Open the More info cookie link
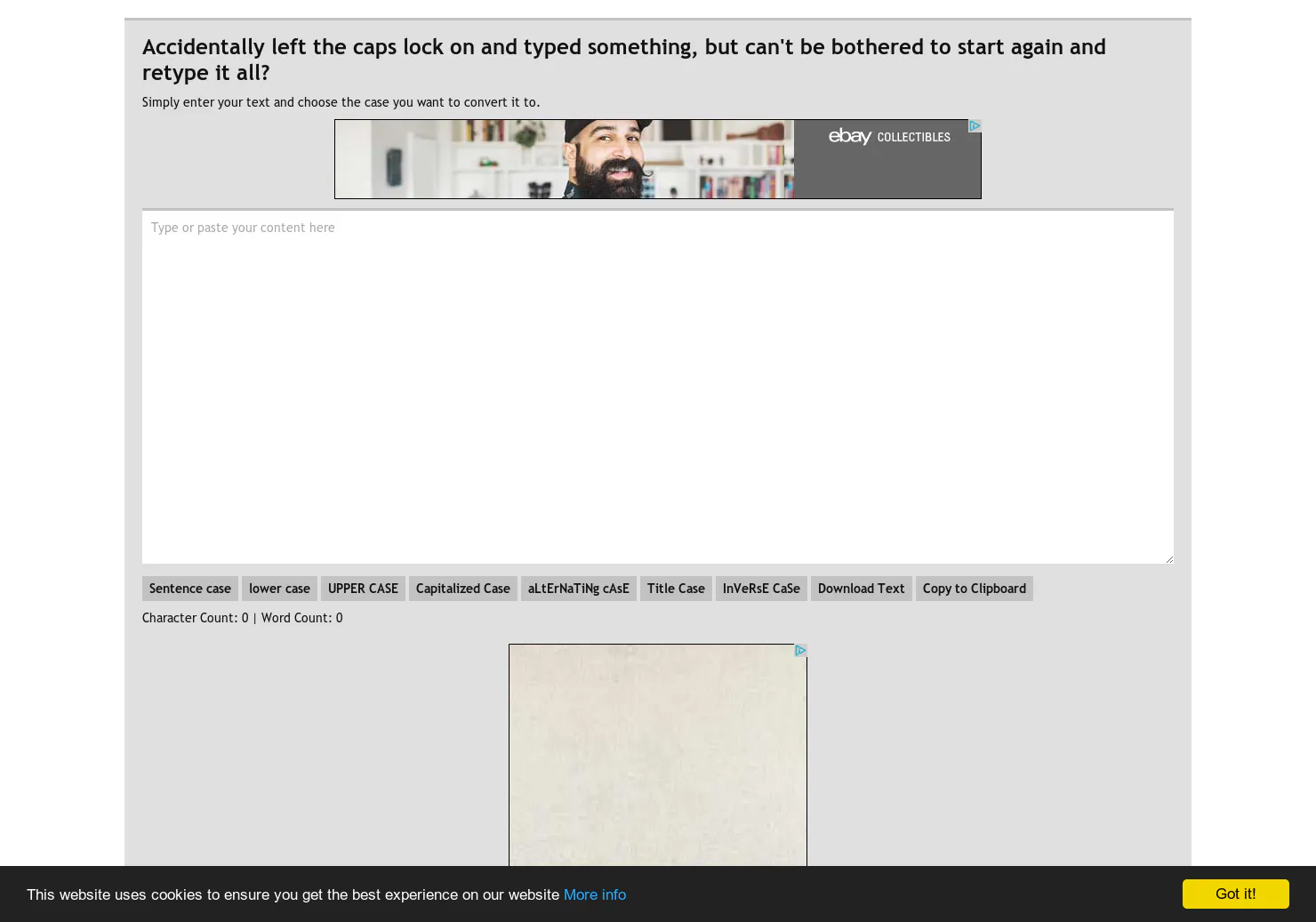The width and height of the screenshot is (1316, 922). click(595, 894)
